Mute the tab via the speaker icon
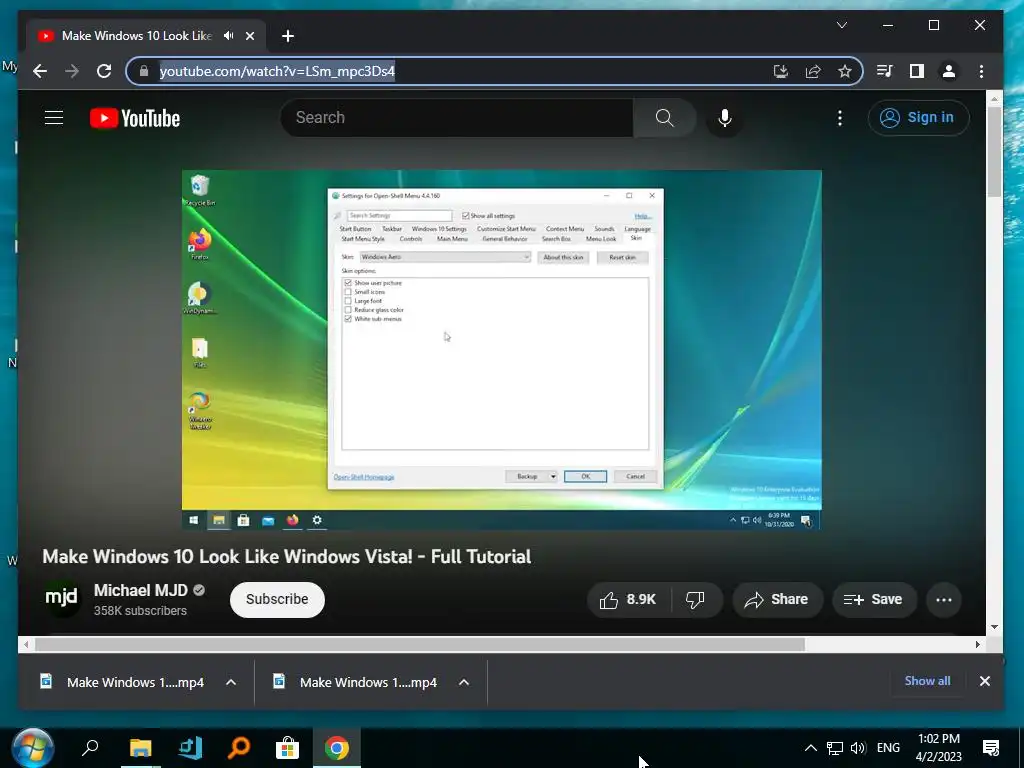This screenshot has height=768, width=1024. point(228,36)
